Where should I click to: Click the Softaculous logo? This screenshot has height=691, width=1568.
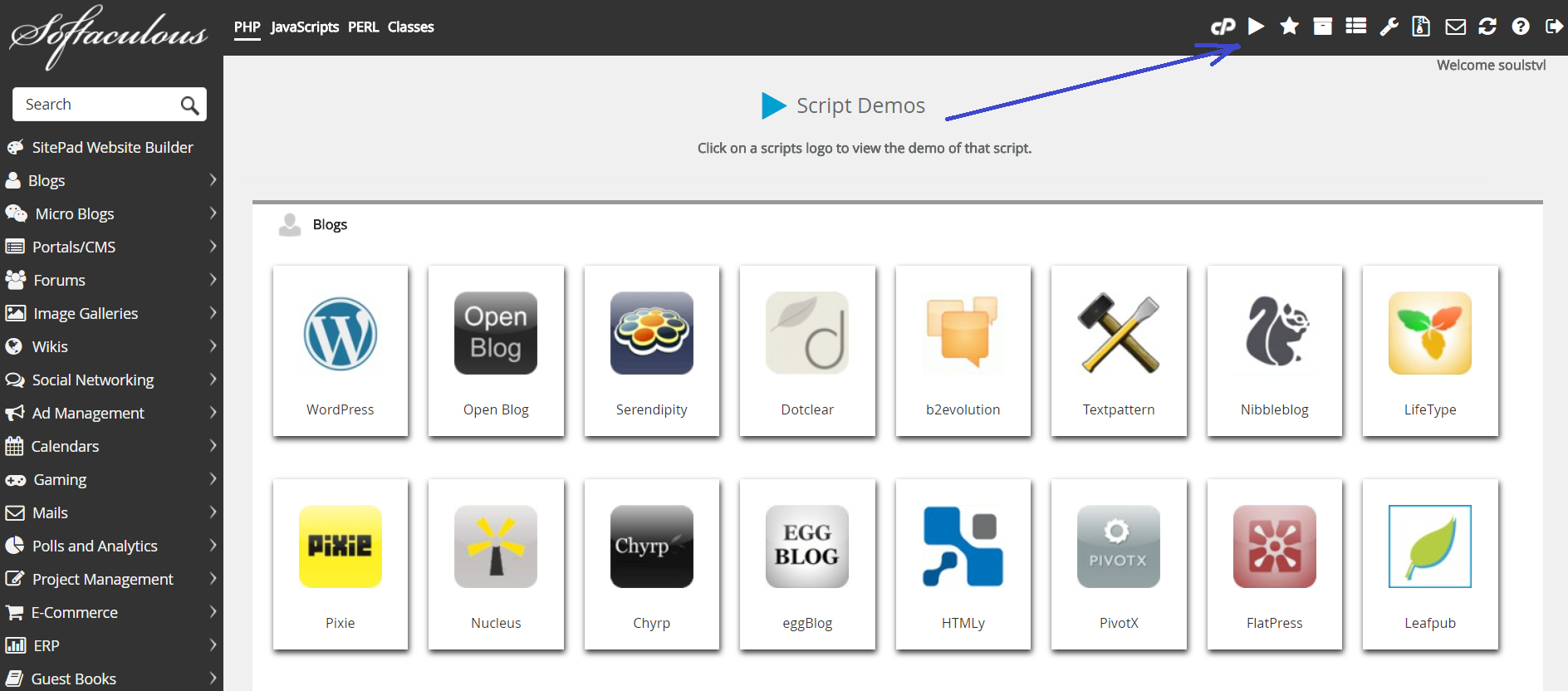pyautogui.click(x=109, y=36)
